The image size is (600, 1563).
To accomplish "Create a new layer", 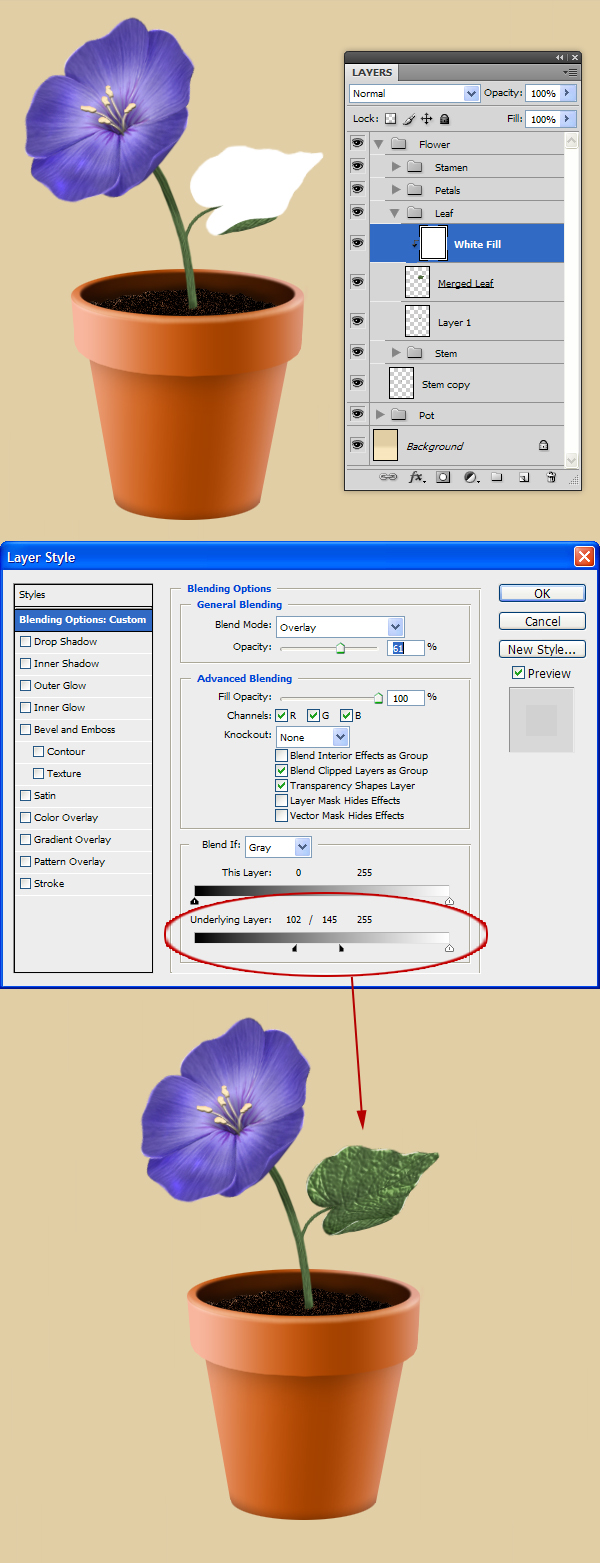I will click(523, 478).
